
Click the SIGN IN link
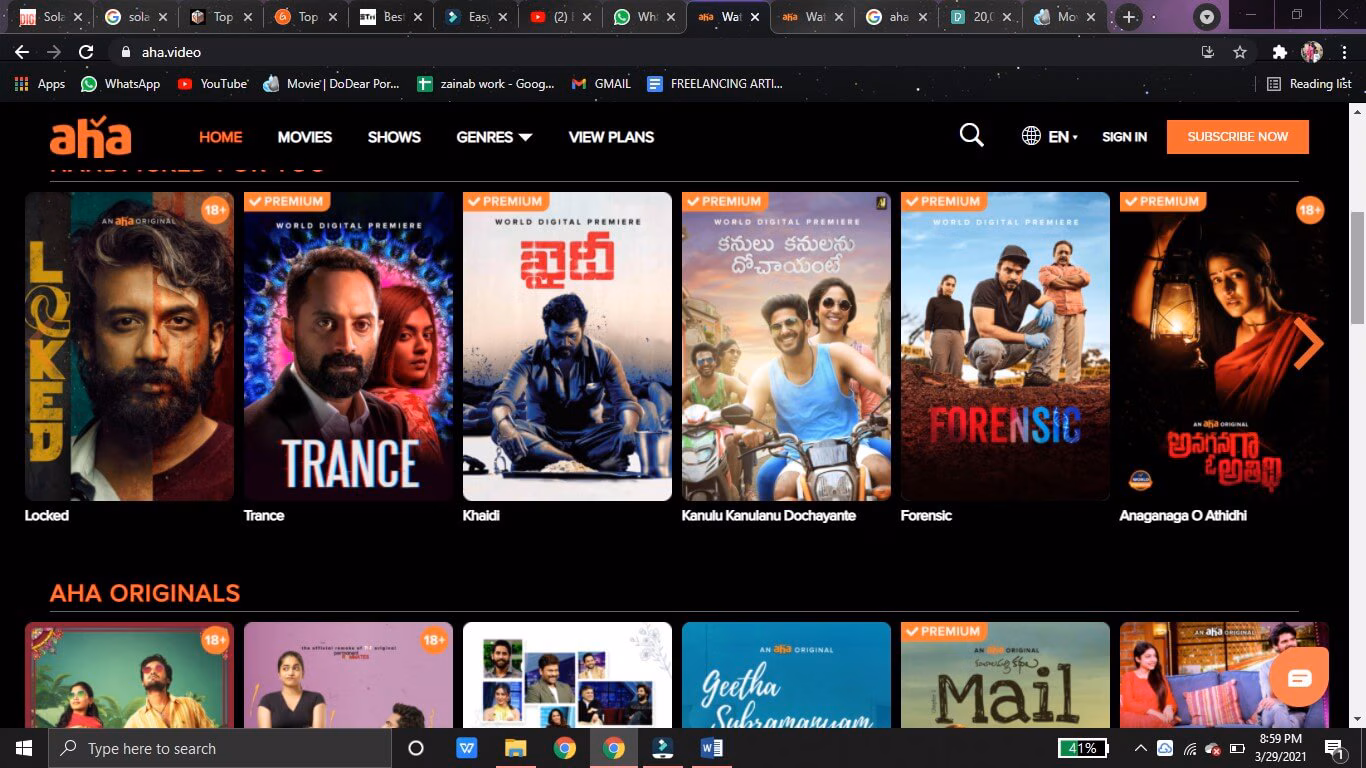pos(1124,137)
